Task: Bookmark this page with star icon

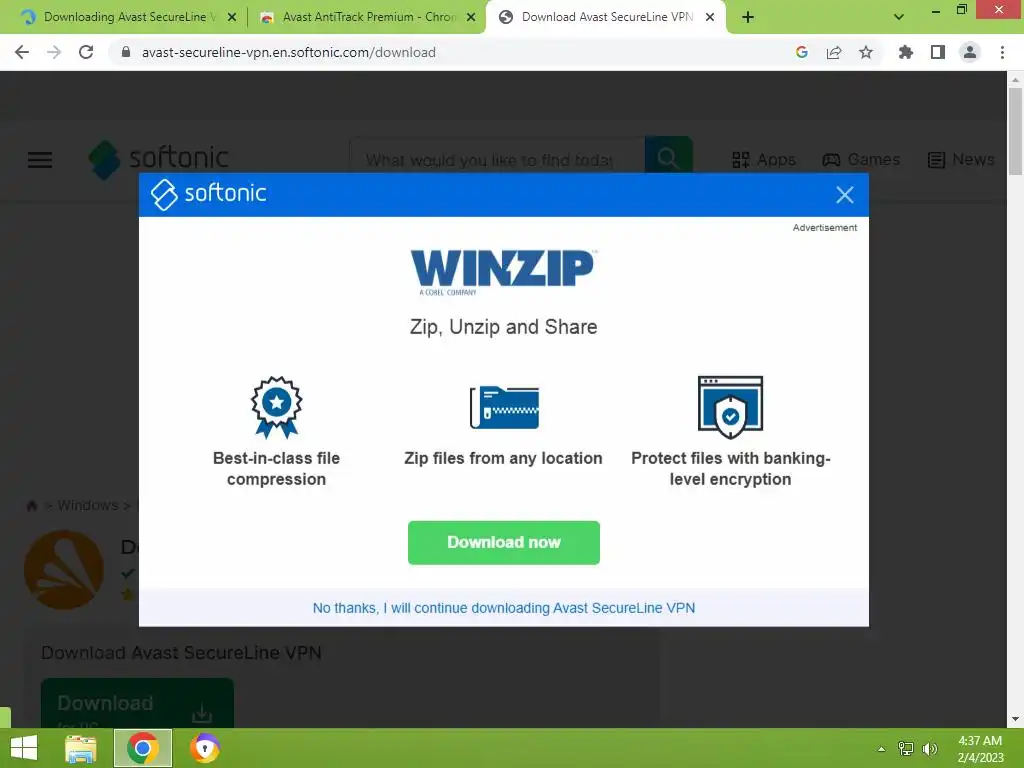Action: click(x=866, y=52)
